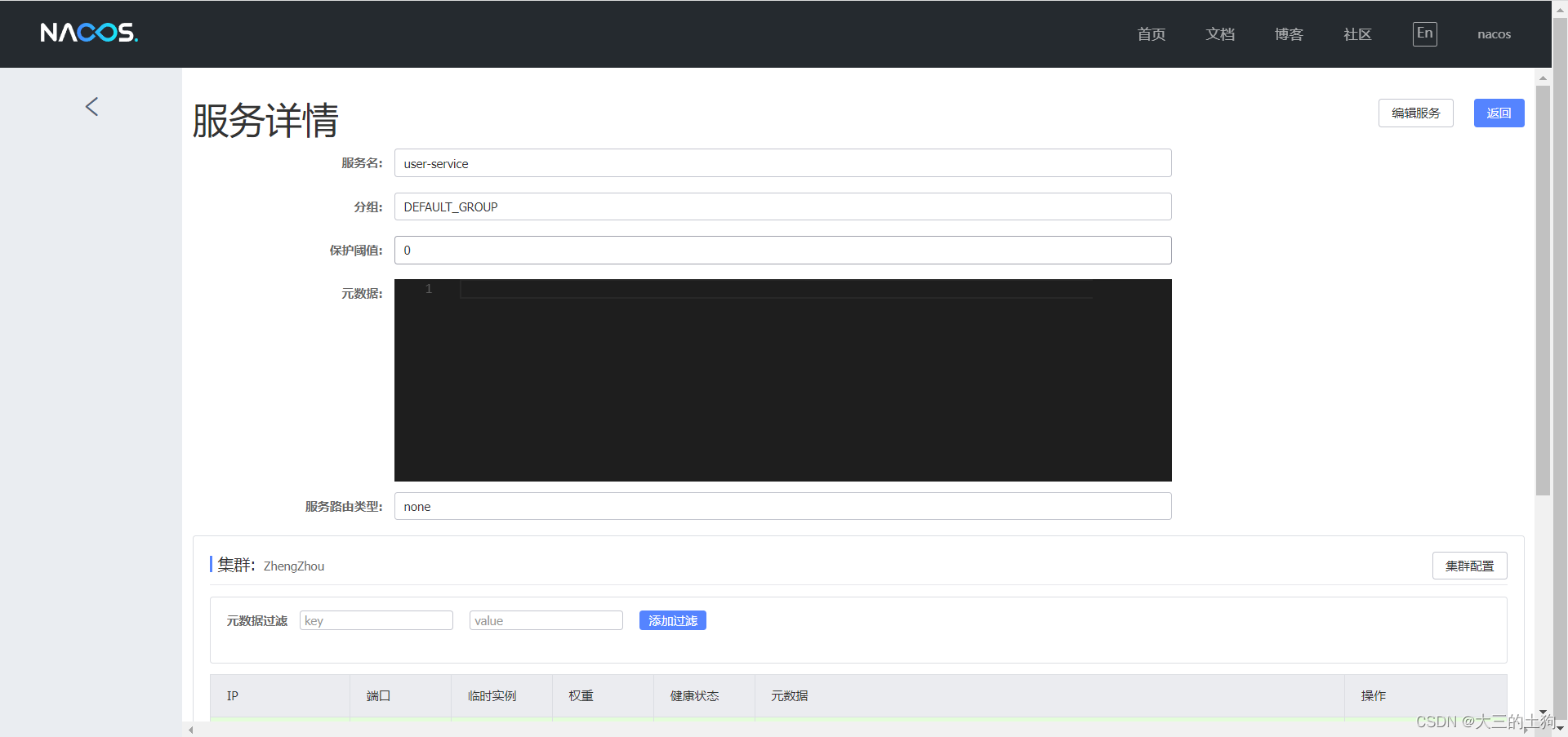Click the 临时实例 column header
Image resolution: width=1568 pixels, height=737 pixels.
501,696
